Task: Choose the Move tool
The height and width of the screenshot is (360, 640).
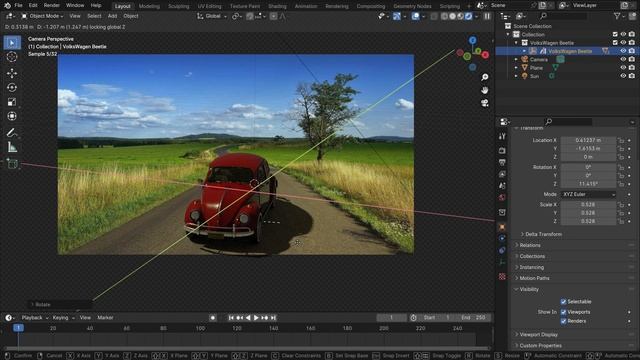Action: (x=12, y=73)
